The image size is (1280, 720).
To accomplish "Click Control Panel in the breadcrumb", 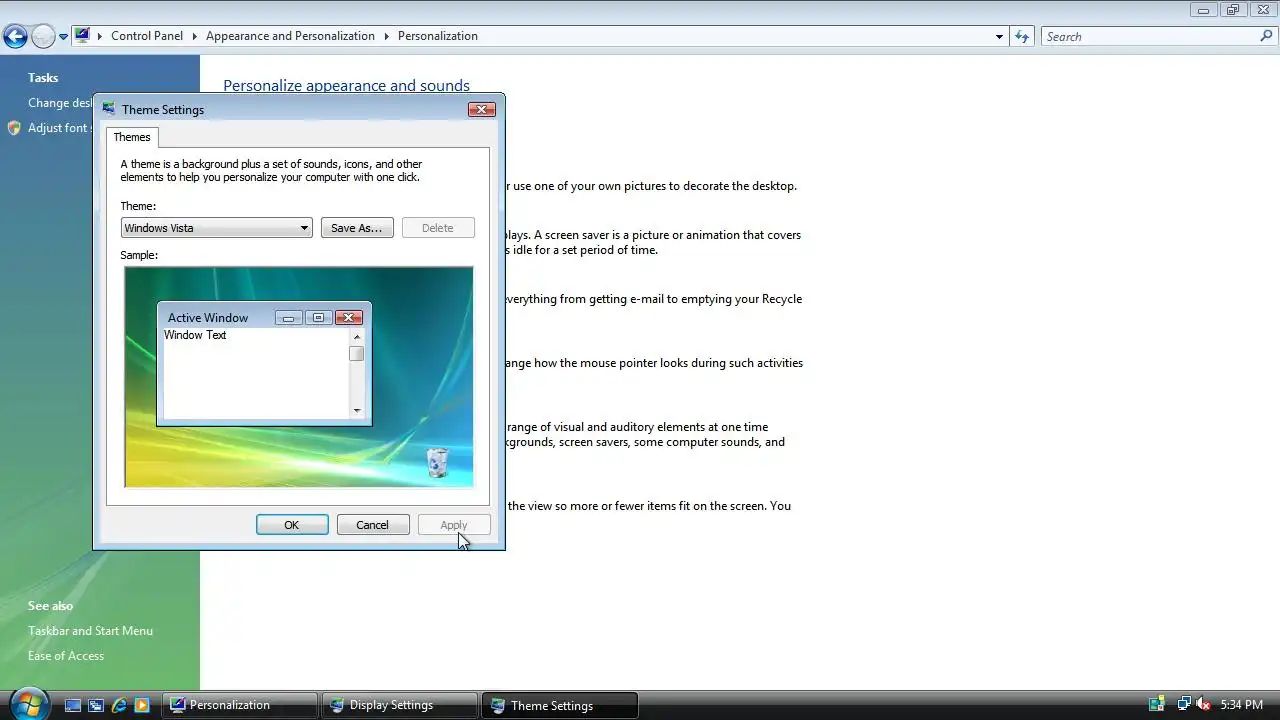I will [x=147, y=36].
